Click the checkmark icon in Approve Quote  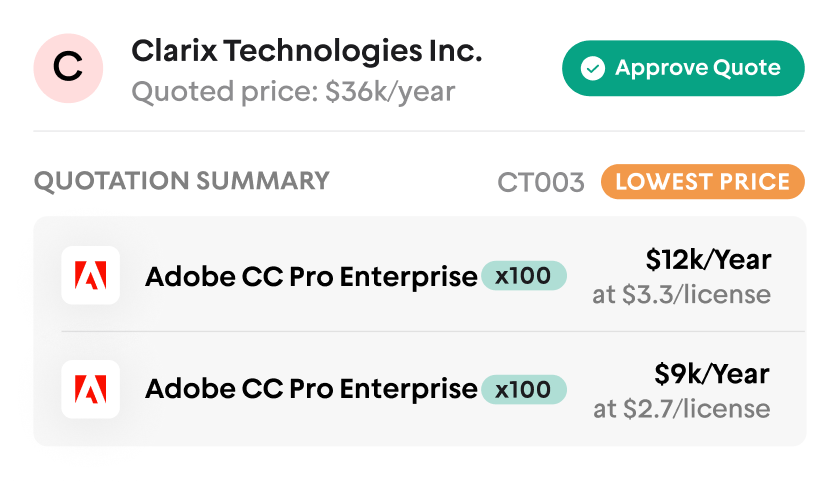593,69
